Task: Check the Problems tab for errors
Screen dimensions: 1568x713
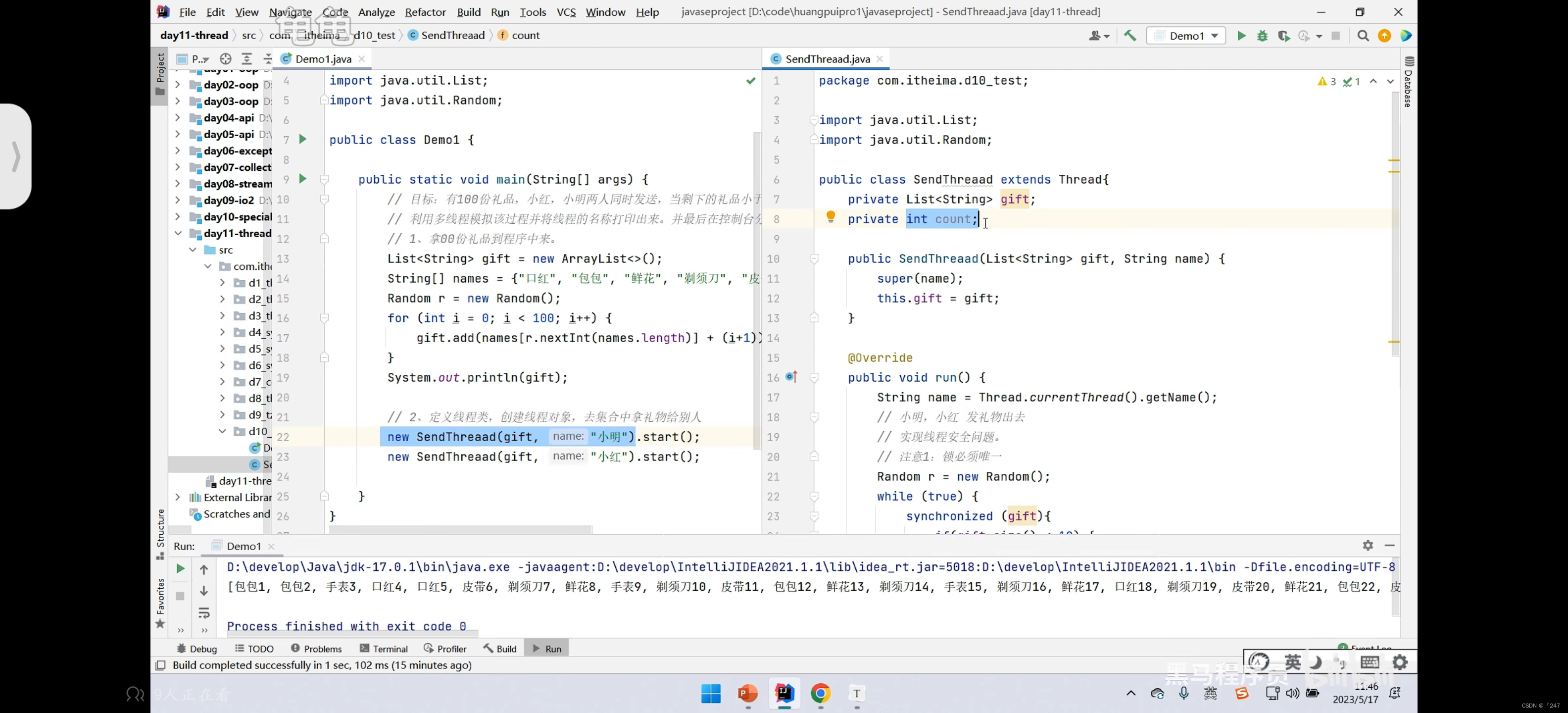Action: [322, 648]
